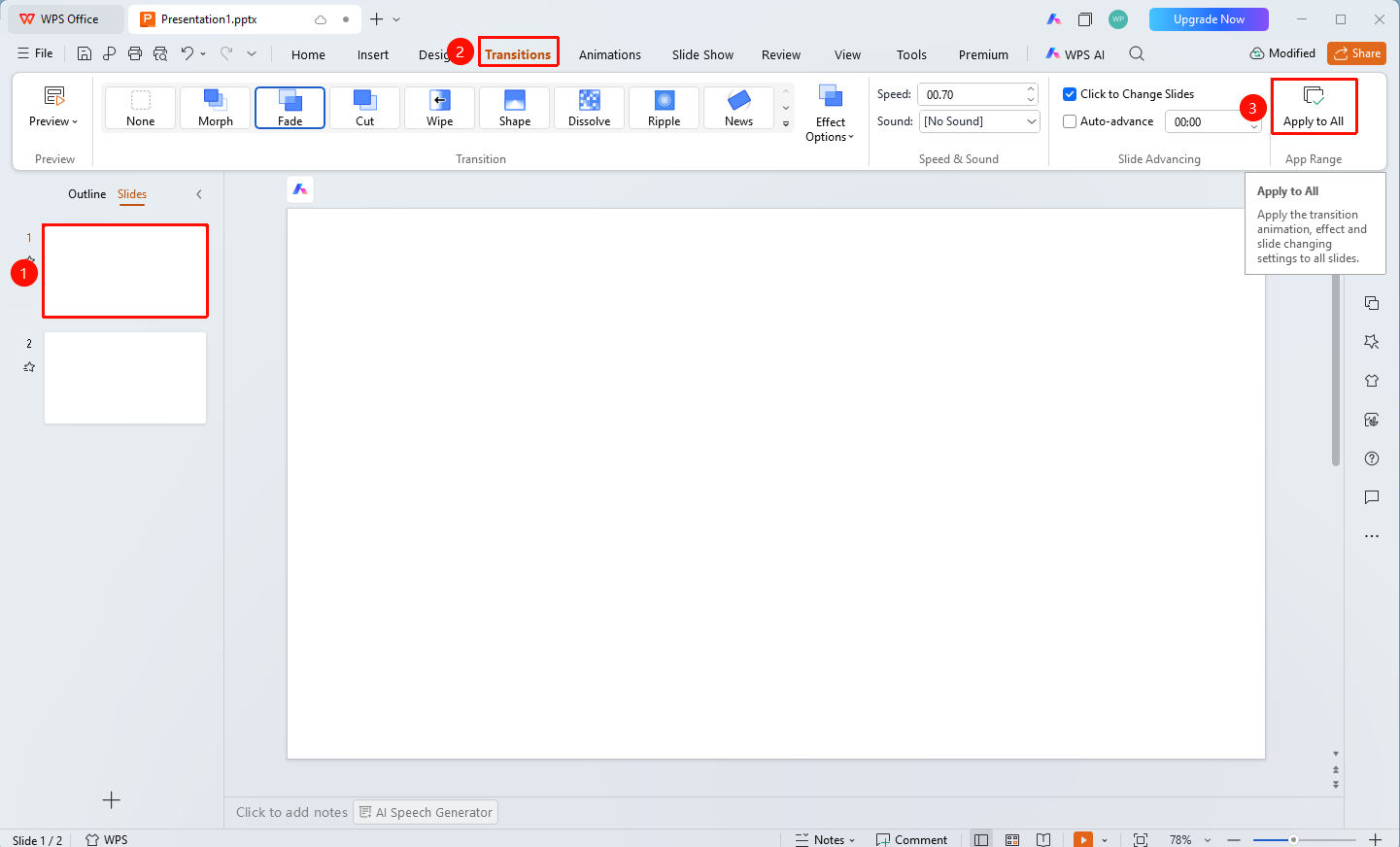Image resolution: width=1400 pixels, height=847 pixels.
Task: Open the Sound dropdown showing No Sound
Action: 979,121
